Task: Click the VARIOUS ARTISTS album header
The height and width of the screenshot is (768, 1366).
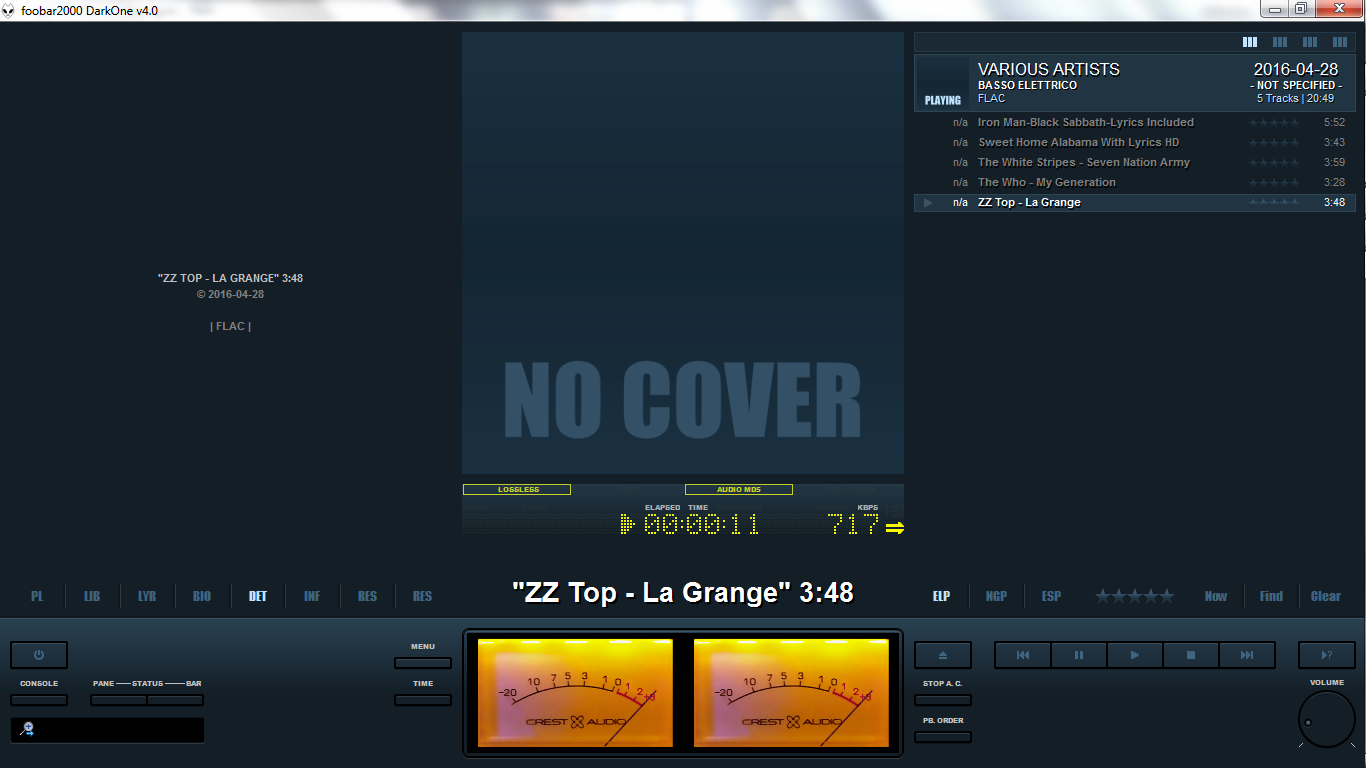Action: [x=1135, y=83]
